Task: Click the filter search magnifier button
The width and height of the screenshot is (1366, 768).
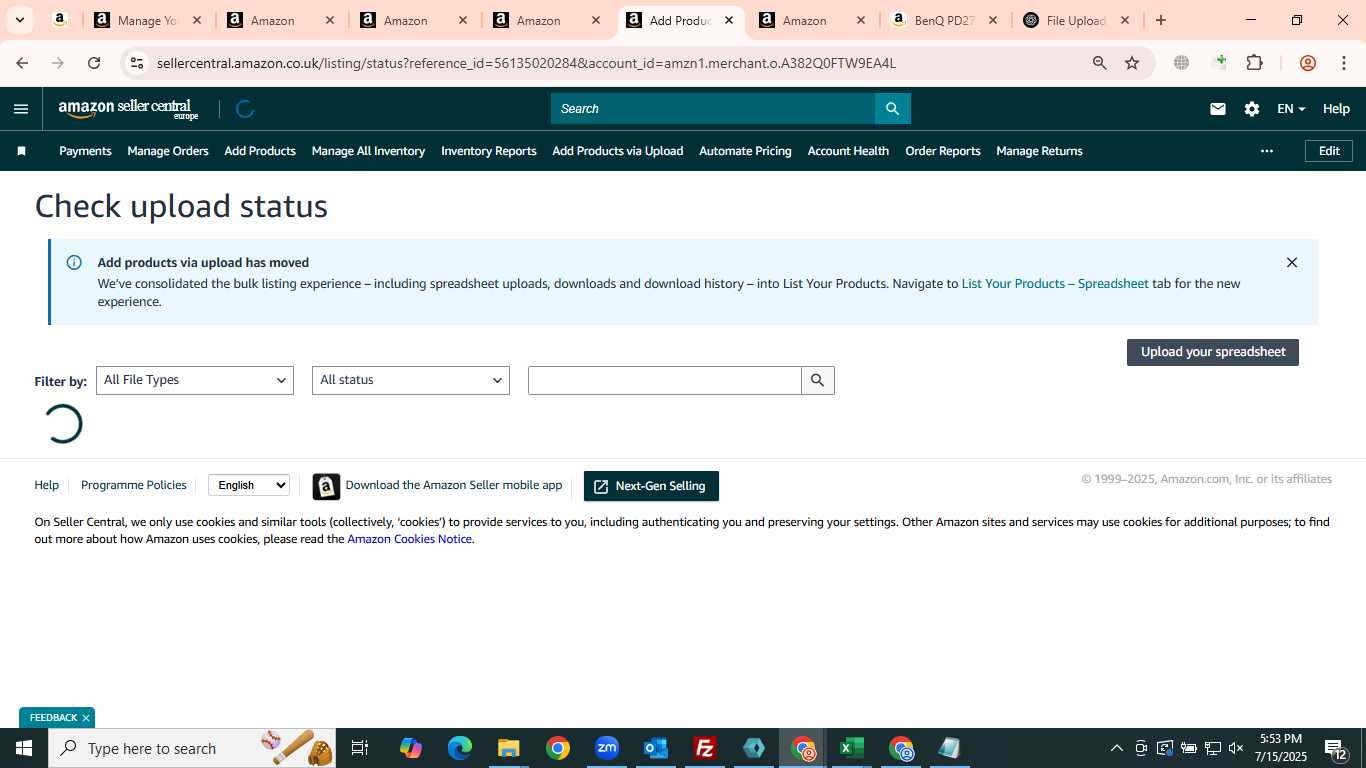Action: click(818, 380)
